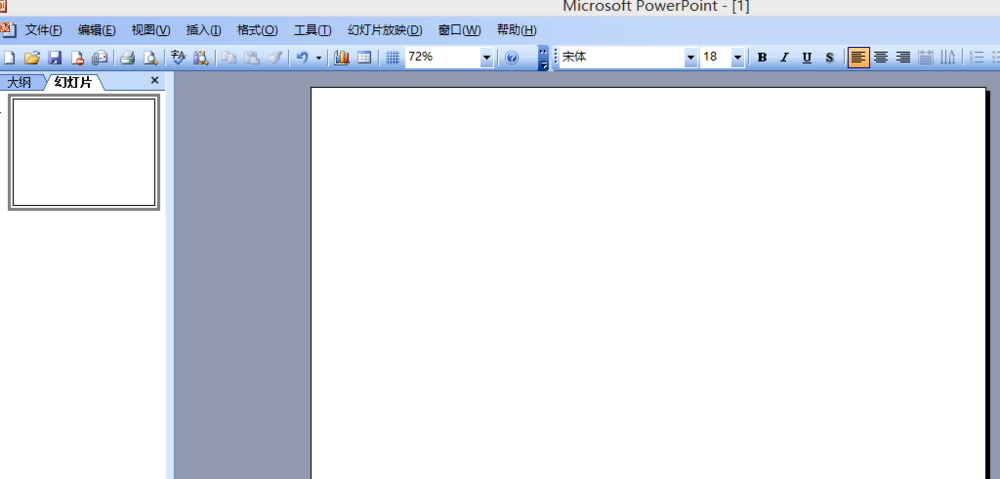
Task: Open the 插入(I) menu
Action: (x=203, y=30)
